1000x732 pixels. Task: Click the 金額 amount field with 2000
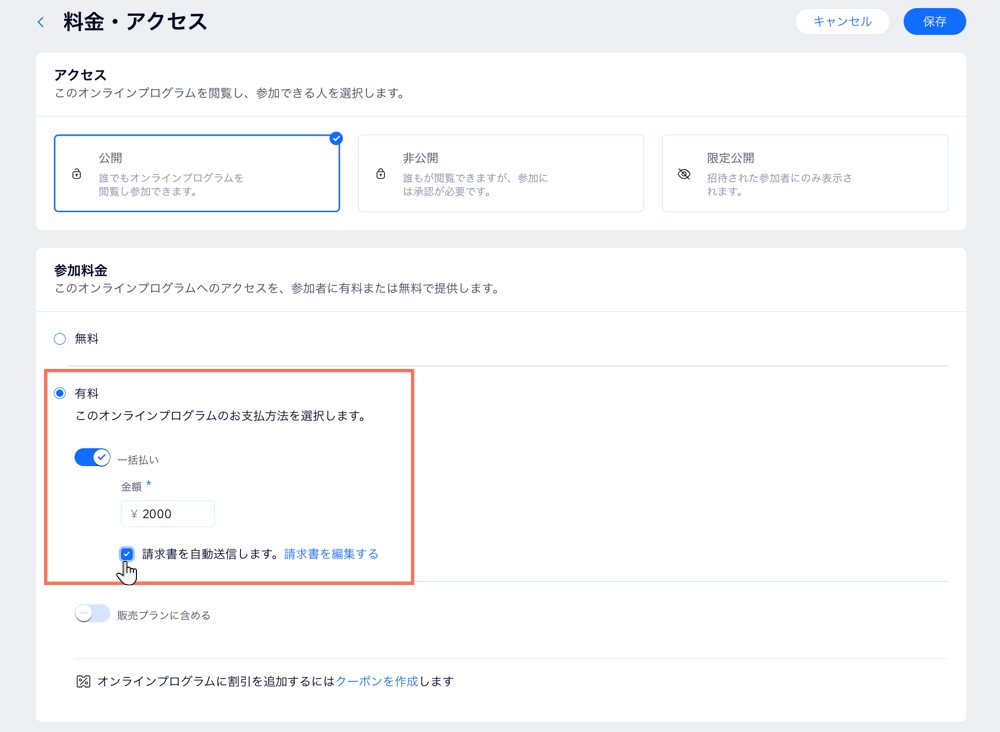click(x=168, y=514)
